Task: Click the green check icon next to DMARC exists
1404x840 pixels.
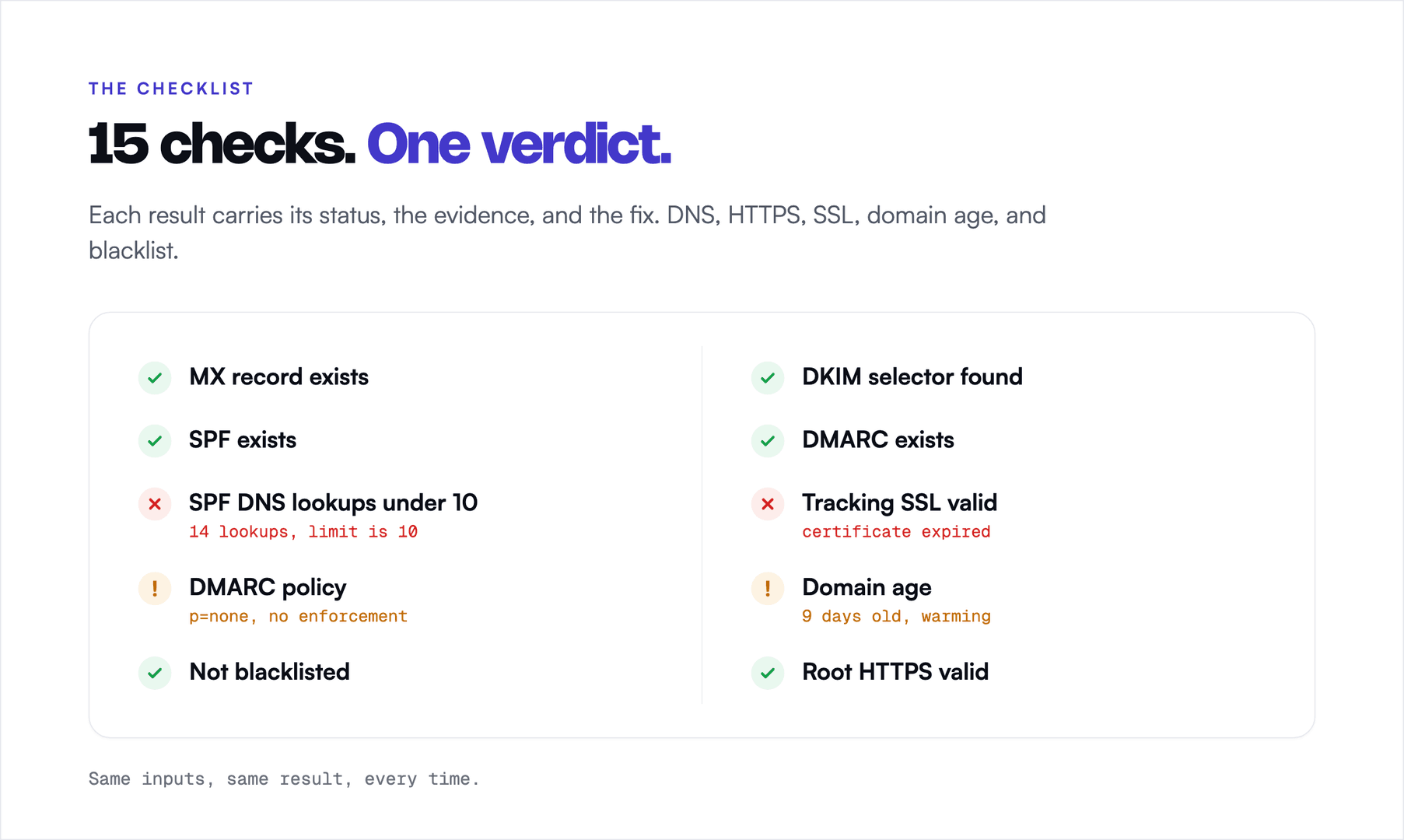Action: pyautogui.click(x=768, y=441)
